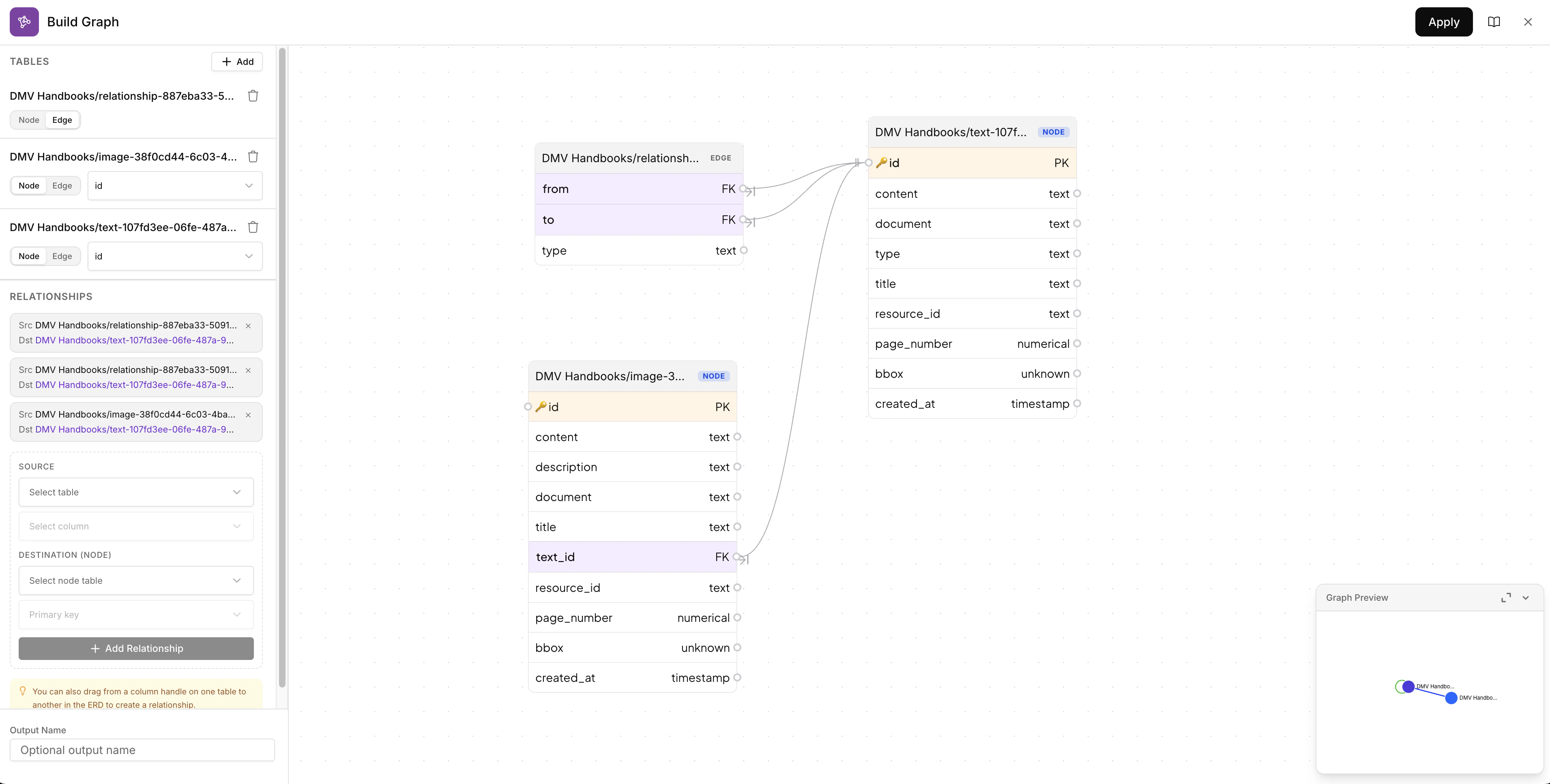Remove the second relationship-to-text relationship entry
This screenshot has width=1550, height=784.
(x=249, y=371)
